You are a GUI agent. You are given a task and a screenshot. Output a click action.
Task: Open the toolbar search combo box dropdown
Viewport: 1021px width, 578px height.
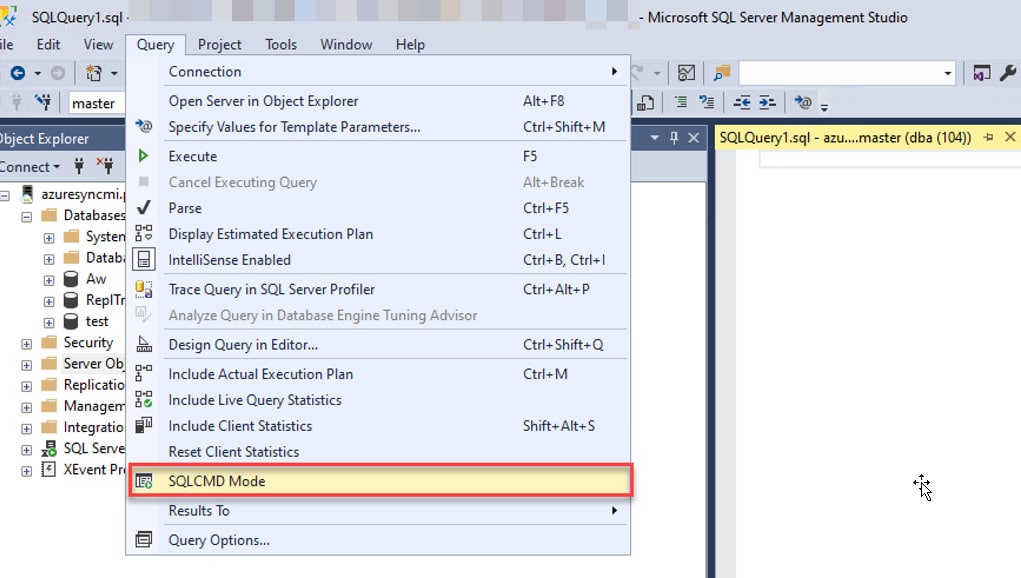[x=947, y=73]
